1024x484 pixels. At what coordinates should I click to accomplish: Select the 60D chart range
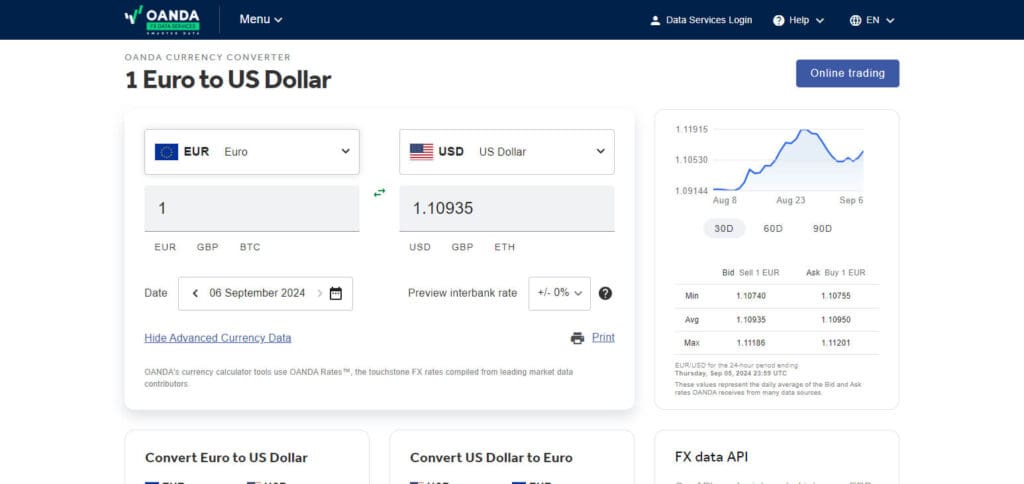tap(773, 229)
